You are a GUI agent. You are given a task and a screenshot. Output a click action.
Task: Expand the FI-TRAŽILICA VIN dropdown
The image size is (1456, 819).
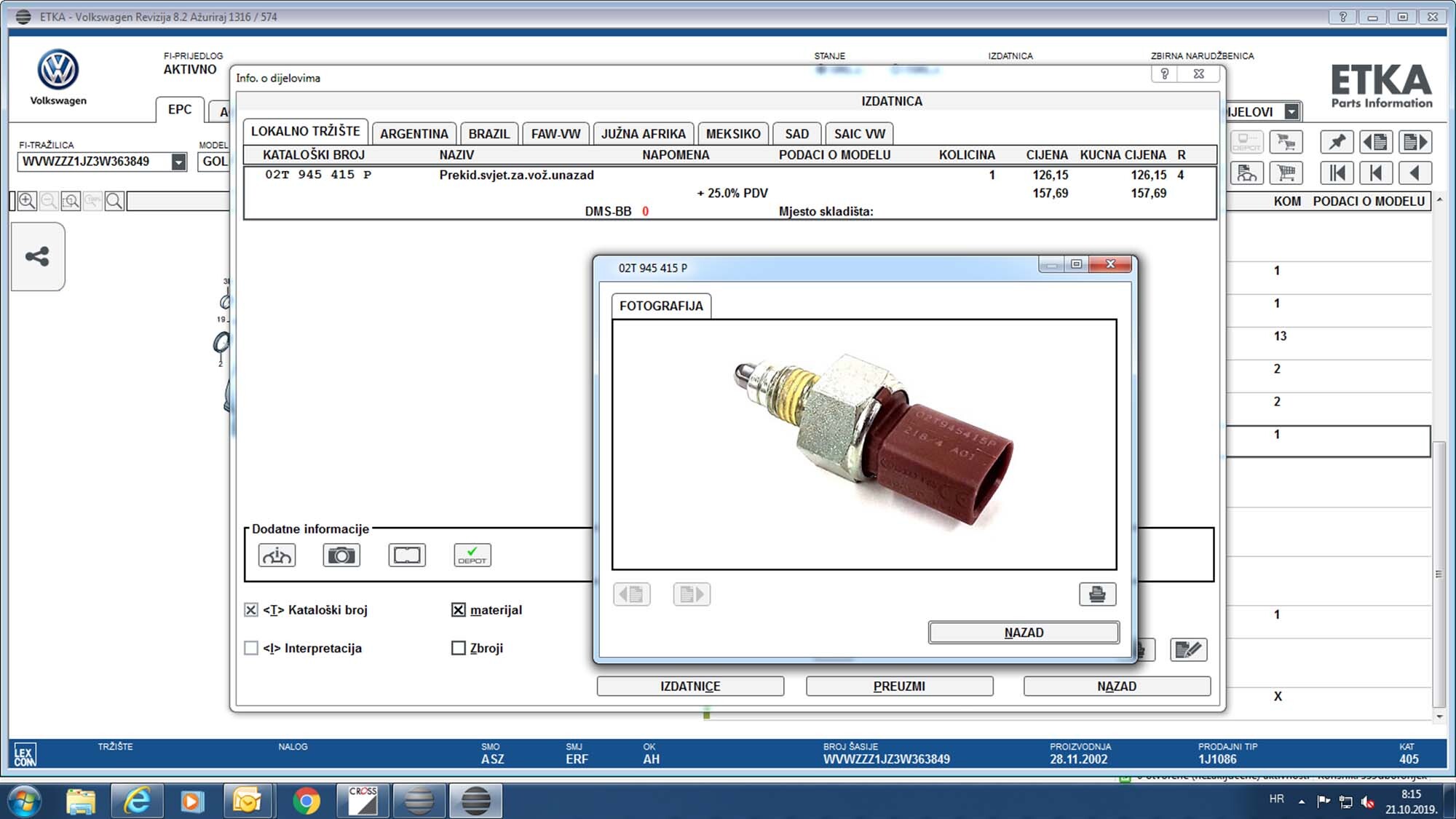(x=179, y=162)
